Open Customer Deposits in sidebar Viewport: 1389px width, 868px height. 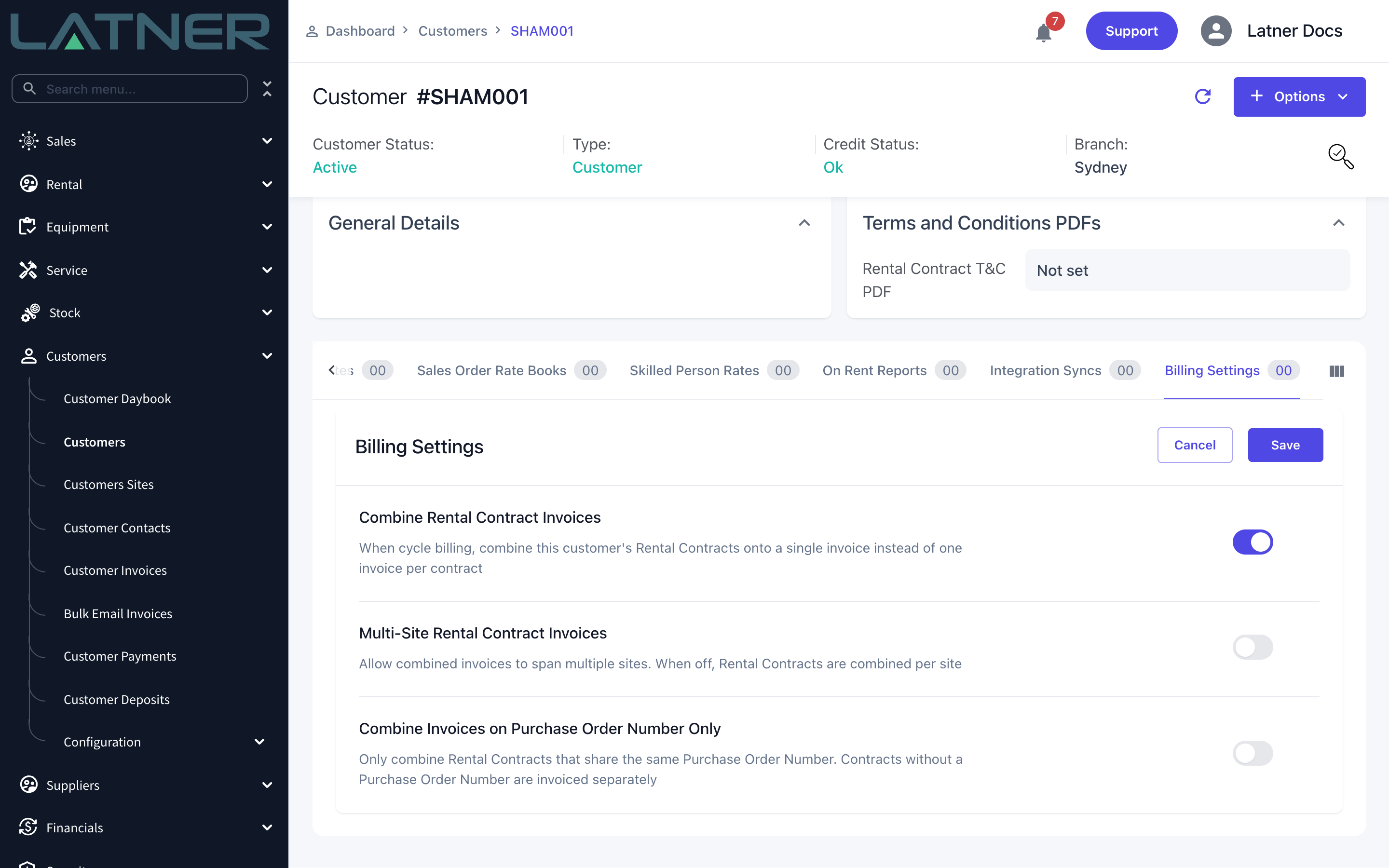pos(117,699)
